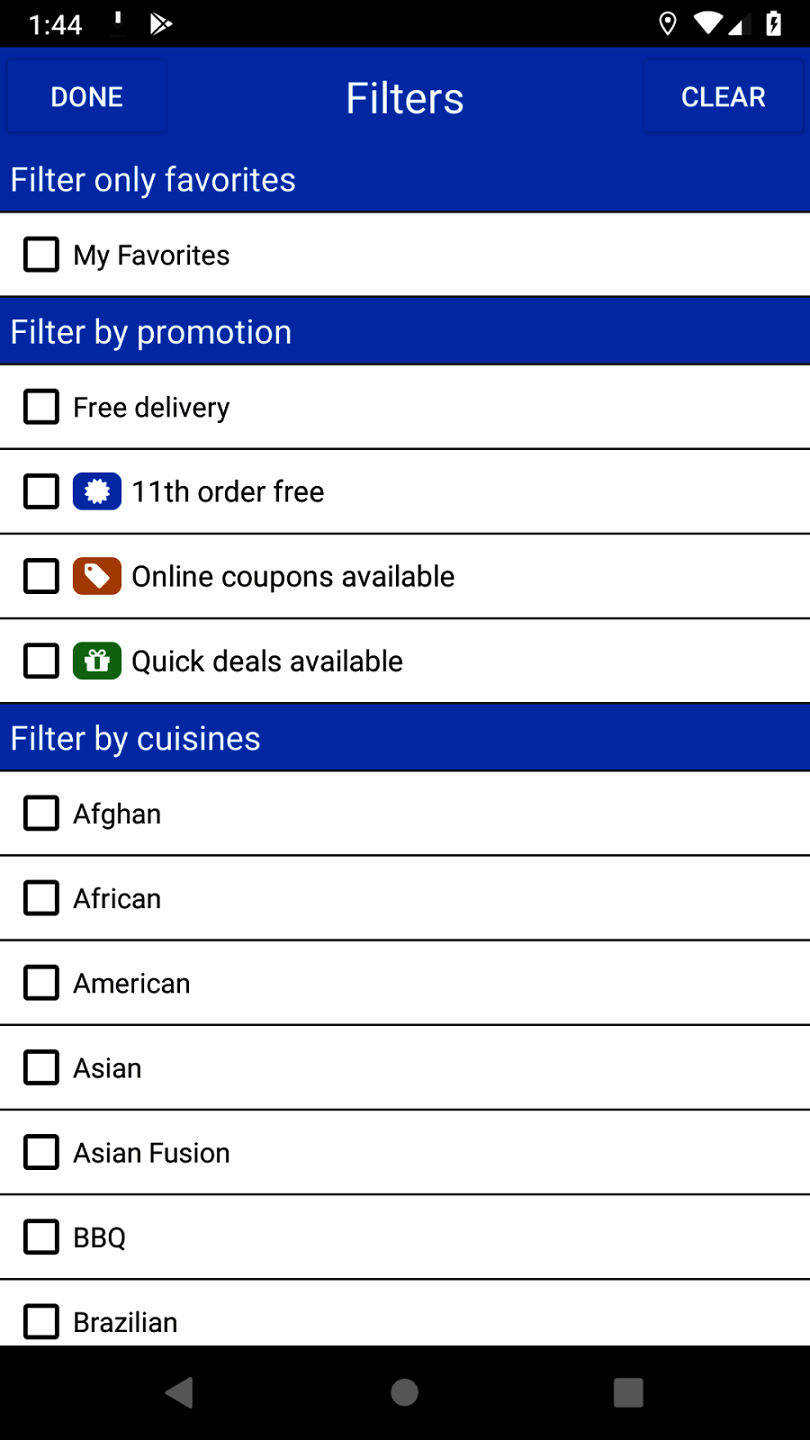Select the Asian Fusion cuisine filter

pyautogui.click(x=40, y=1152)
